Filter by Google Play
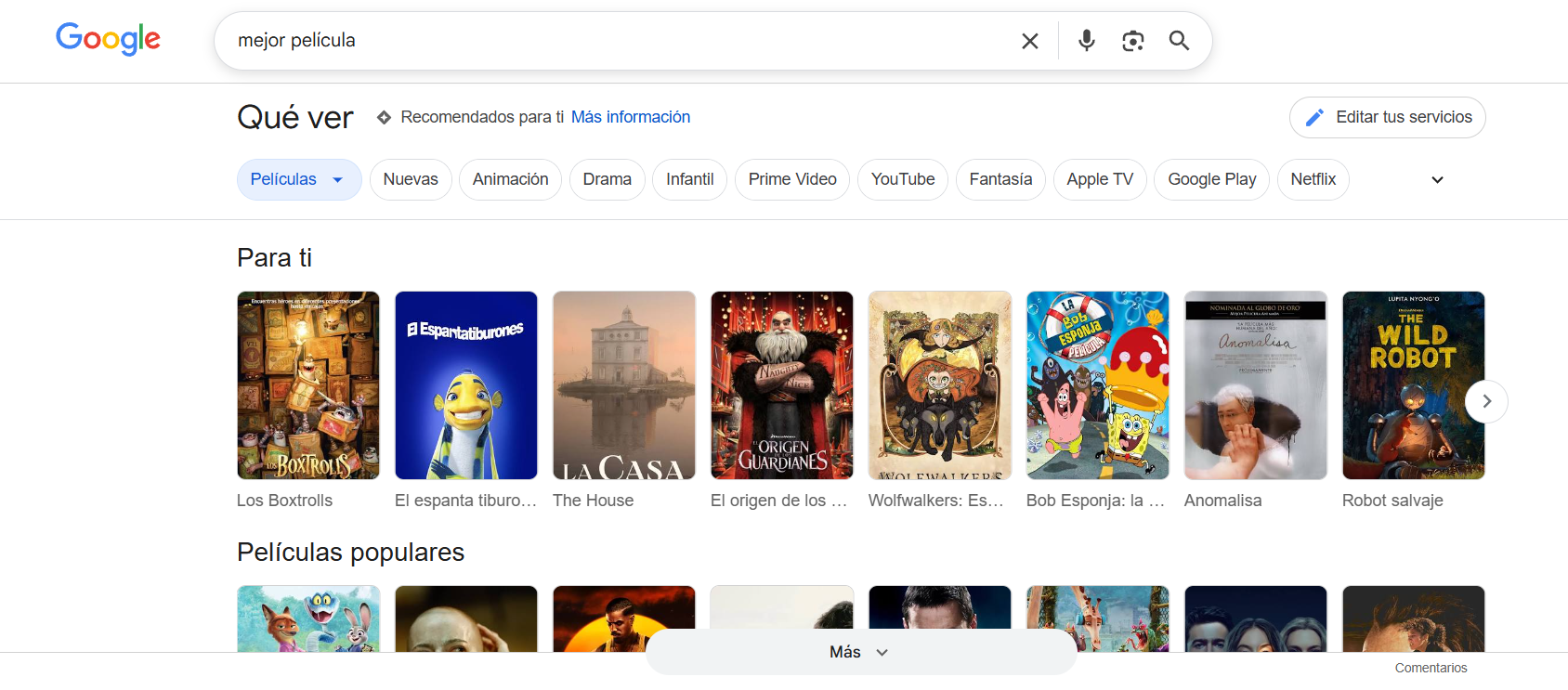The width and height of the screenshot is (1568, 690). click(1212, 179)
